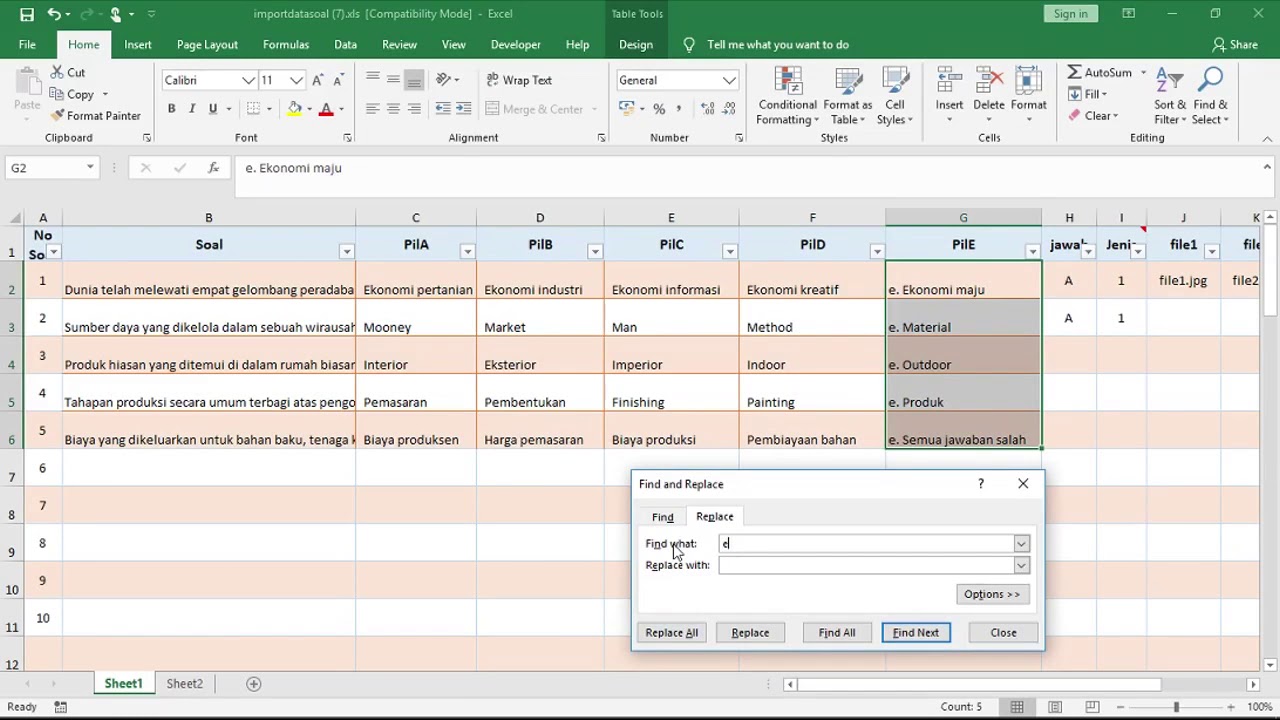Image resolution: width=1280 pixels, height=720 pixels.
Task: Center text horizontally in Alignment group
Action: 393,108
